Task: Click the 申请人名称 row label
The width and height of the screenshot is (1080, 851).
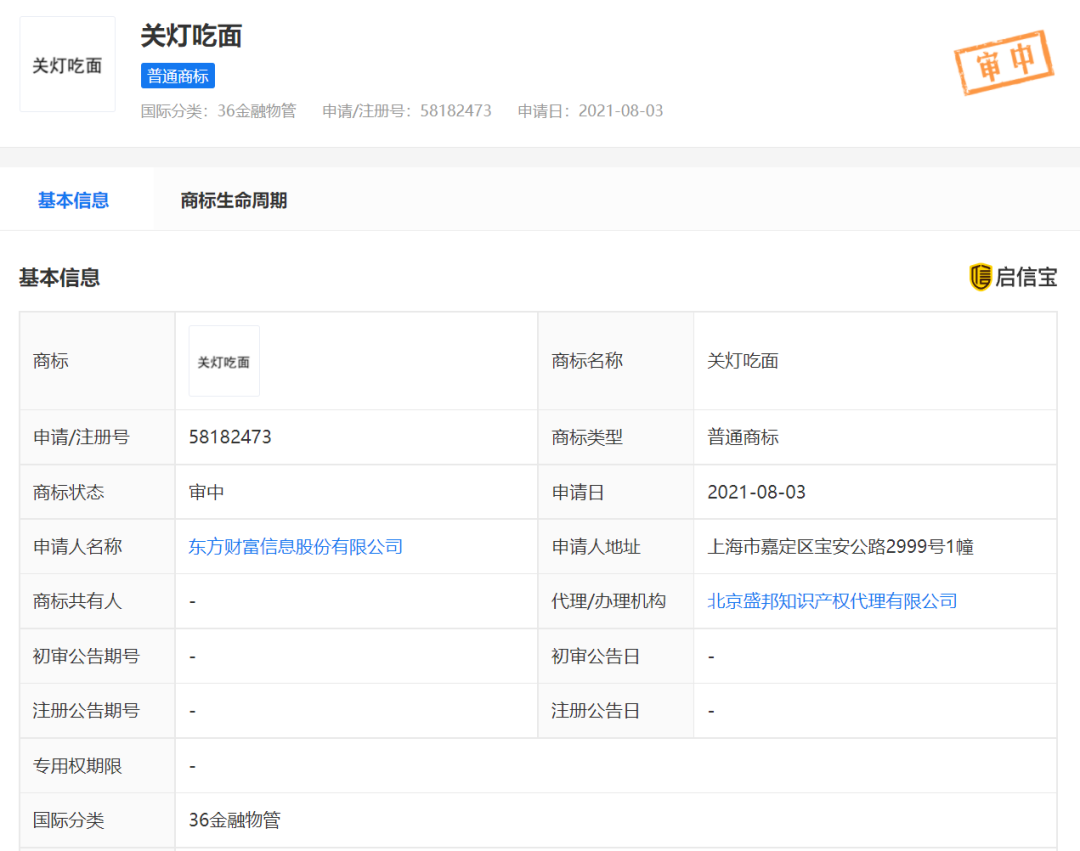Action: point(78,547)
